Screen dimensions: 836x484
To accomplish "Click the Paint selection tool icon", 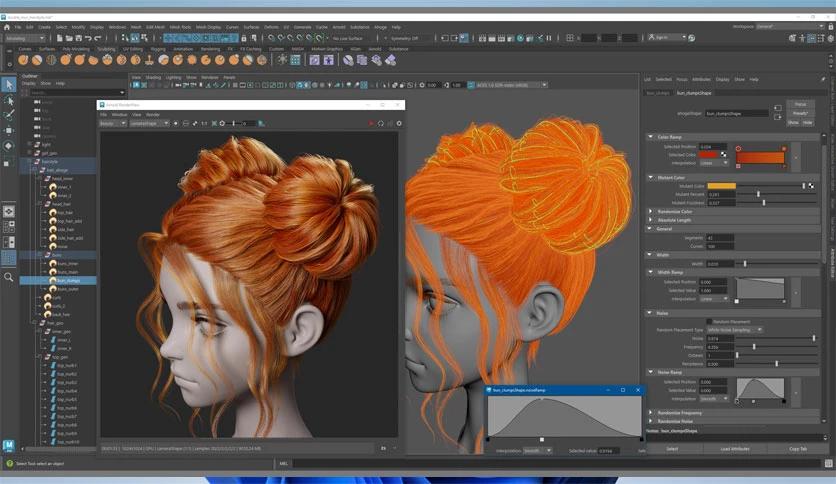I will pyautogui.click(x=9, y=115).
